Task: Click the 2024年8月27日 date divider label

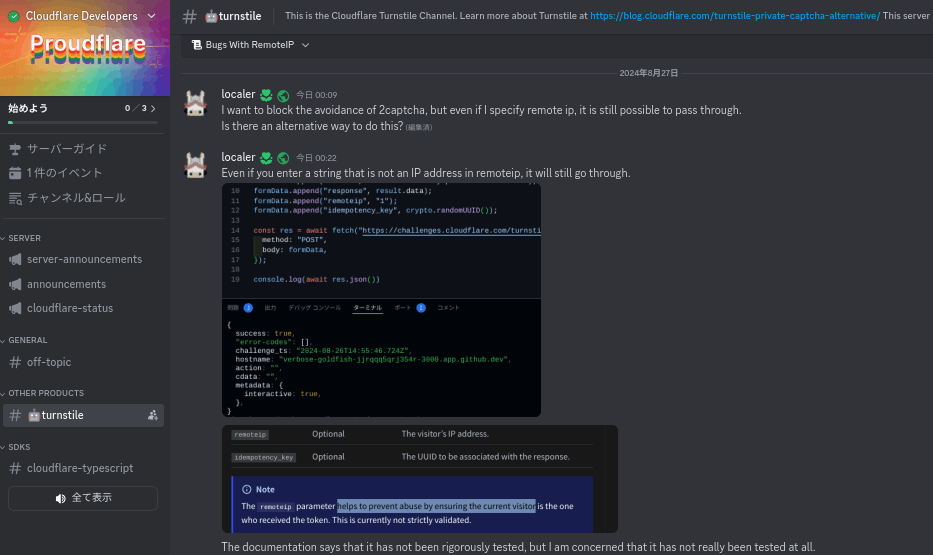Action: 649,73
